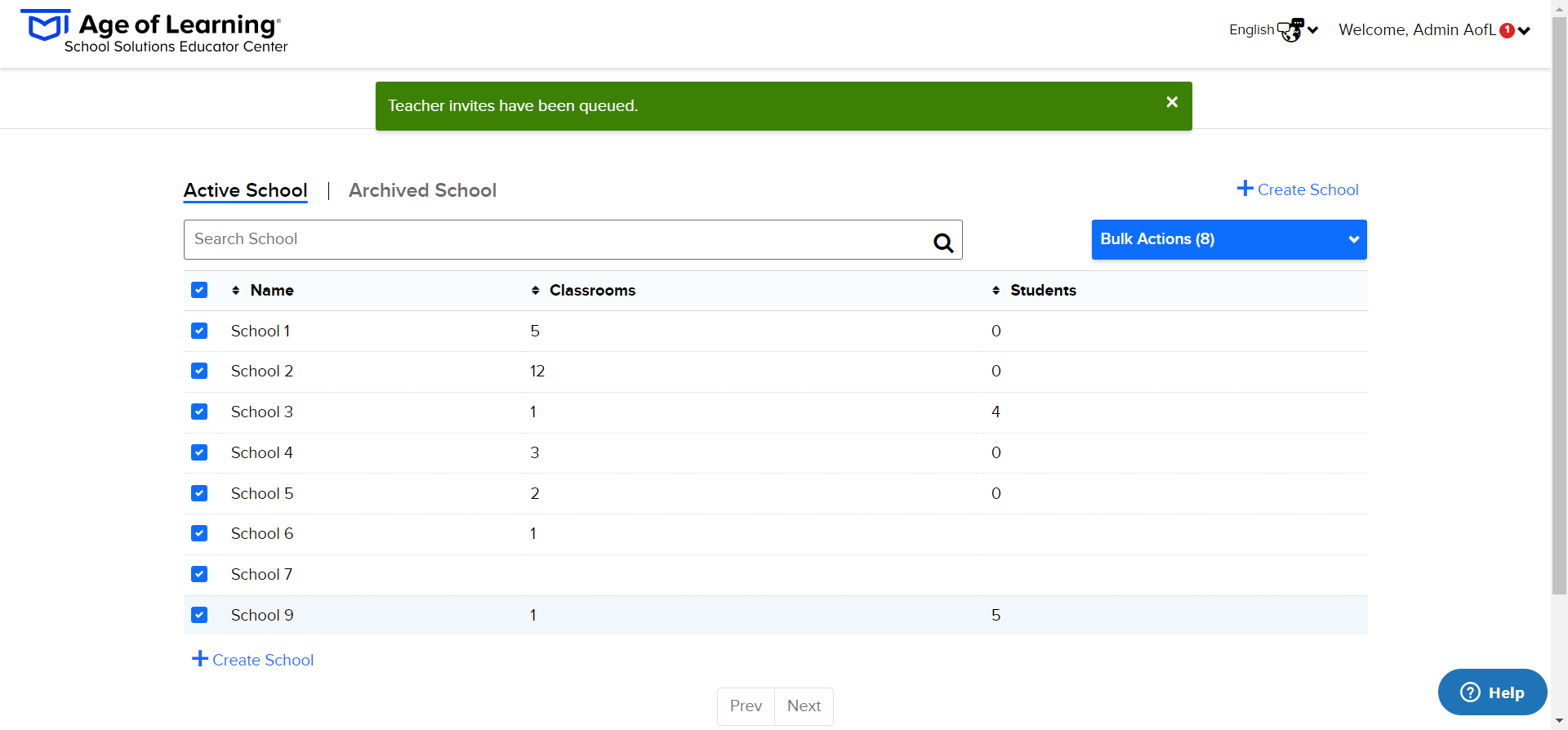Click the Teacher invites have been queued message

pyautogui.click(x=513, y=105)
